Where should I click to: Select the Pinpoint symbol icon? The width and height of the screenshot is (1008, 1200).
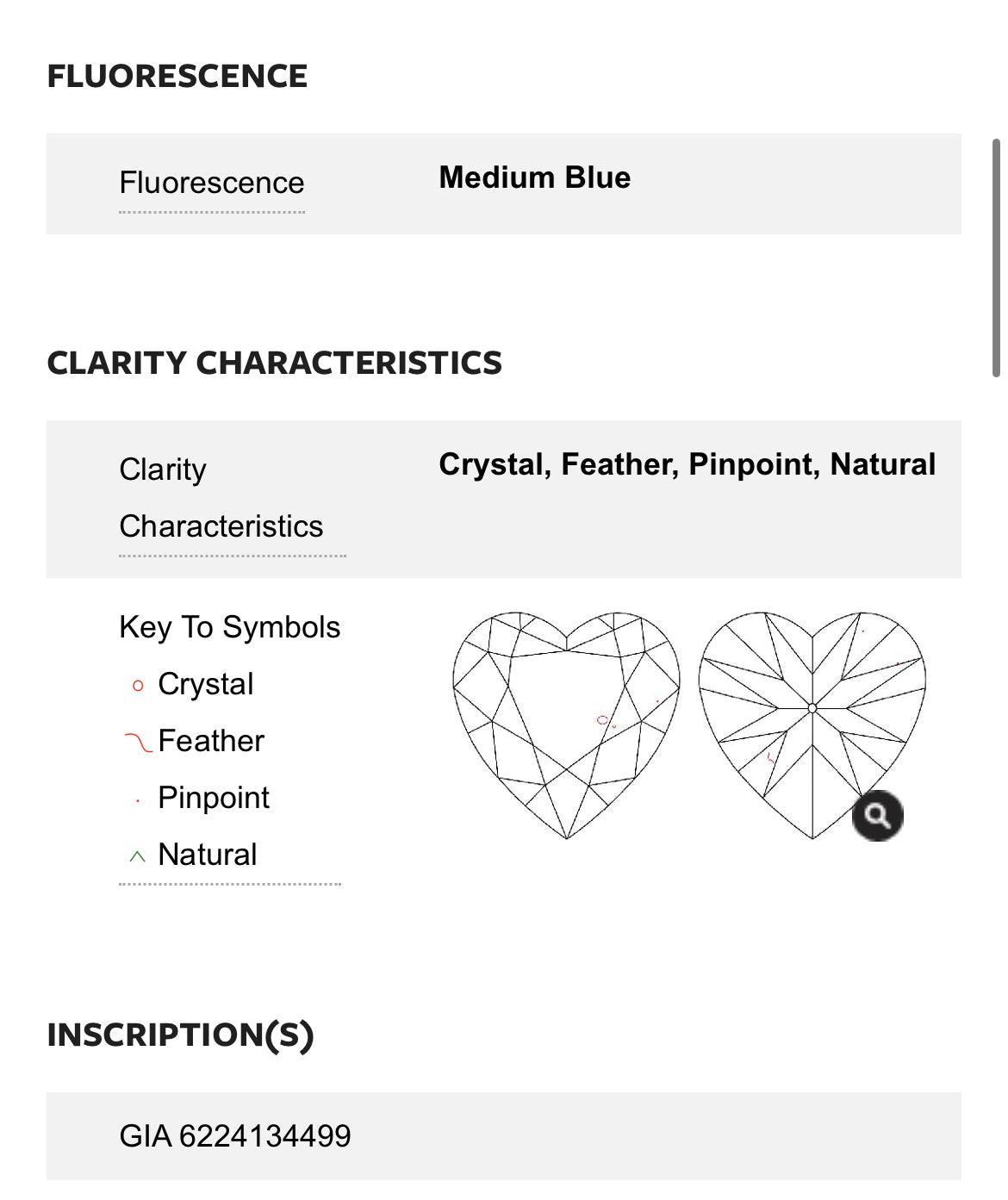tap(136, 799)
